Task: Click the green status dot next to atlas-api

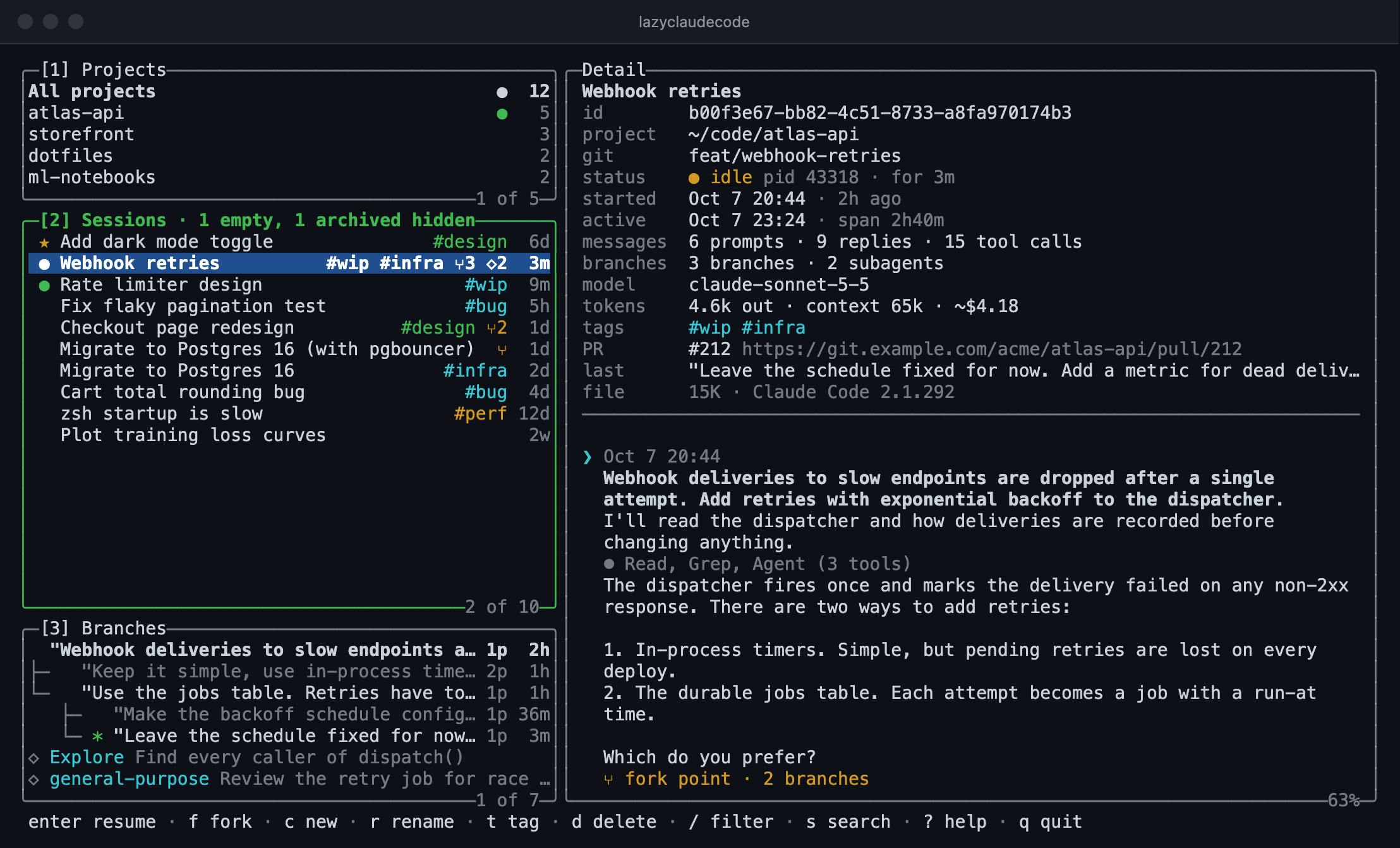Action: [x=502, y=114]
